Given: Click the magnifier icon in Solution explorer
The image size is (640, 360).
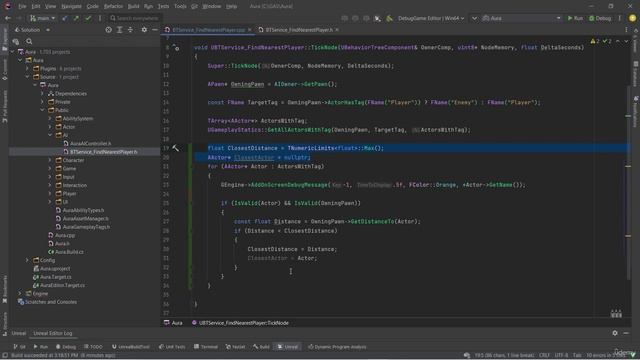Looking at the screenshot, I should tap(29, 41).
